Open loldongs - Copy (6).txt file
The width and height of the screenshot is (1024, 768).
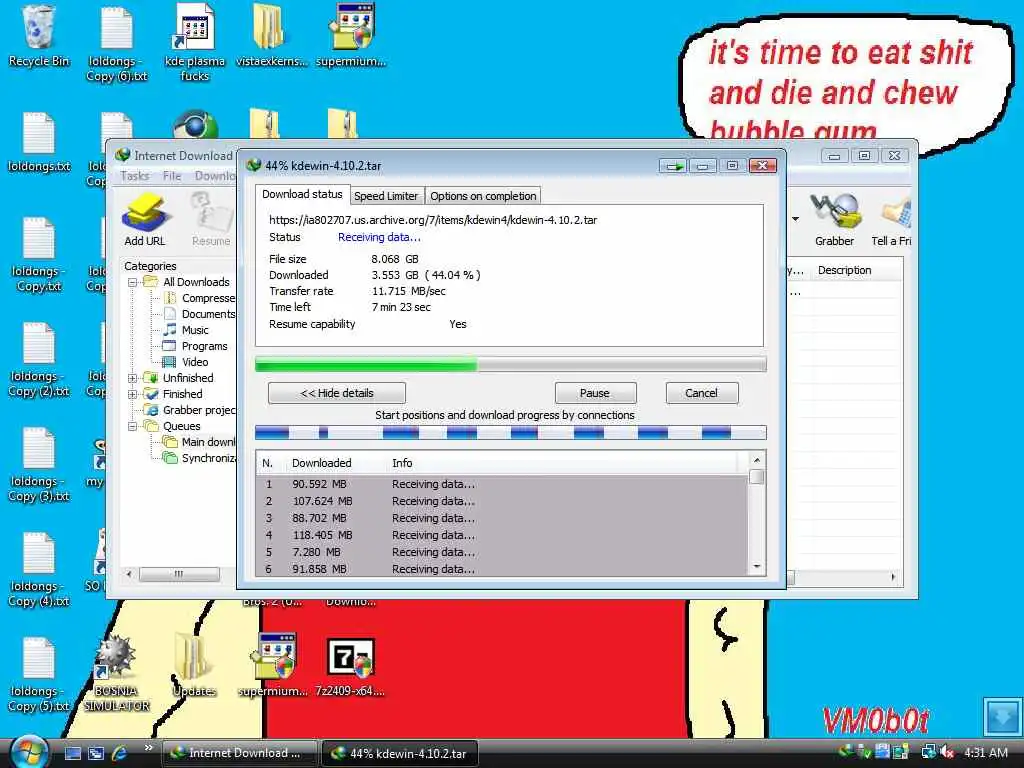[x=117, y=43]
